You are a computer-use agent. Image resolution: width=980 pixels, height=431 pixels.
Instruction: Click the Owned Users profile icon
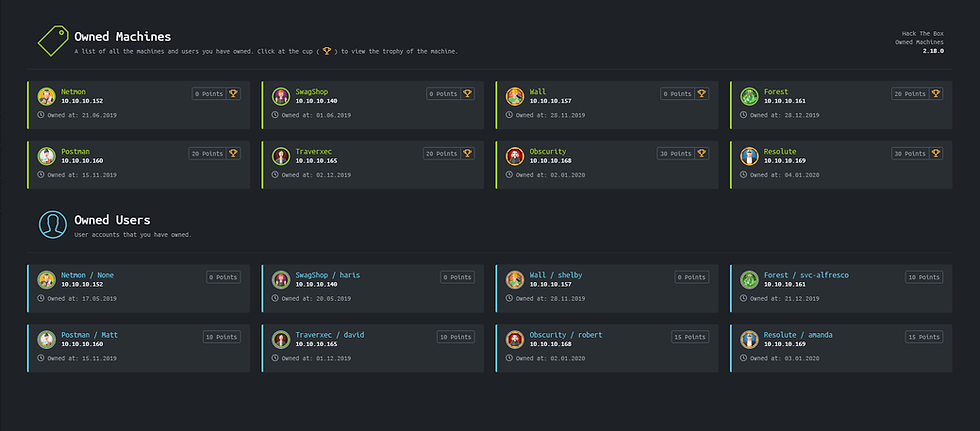pos(52,224)
